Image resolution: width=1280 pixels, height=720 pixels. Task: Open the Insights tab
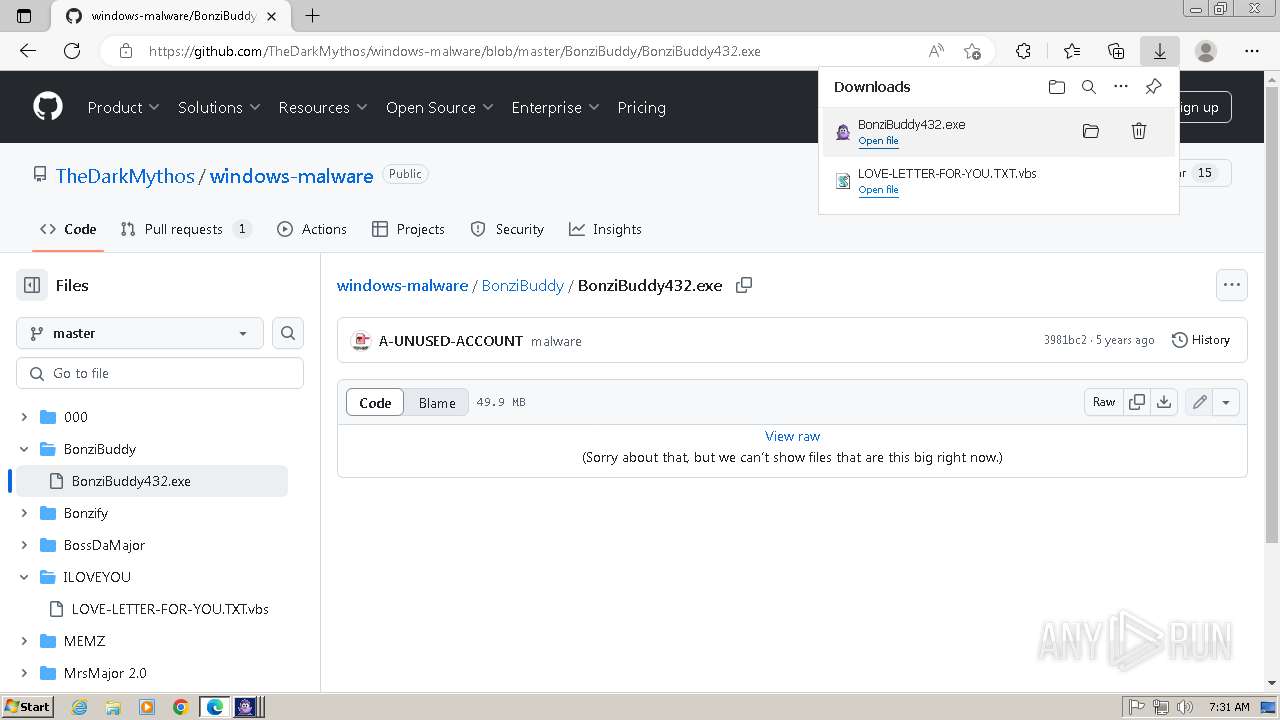(x=605, y=229)
